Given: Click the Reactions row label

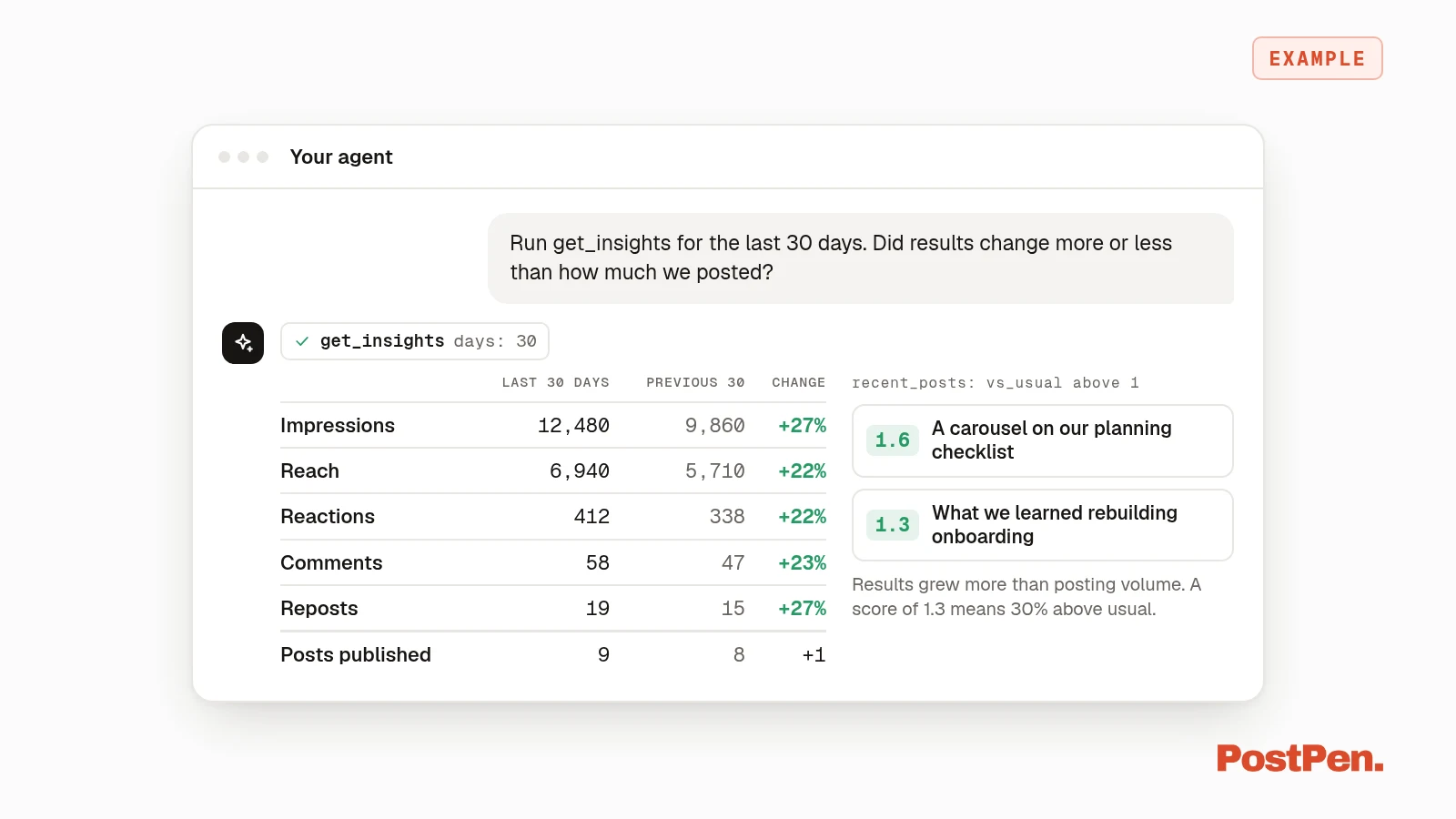Looking at the screenshot, I should tap(328, 517).
